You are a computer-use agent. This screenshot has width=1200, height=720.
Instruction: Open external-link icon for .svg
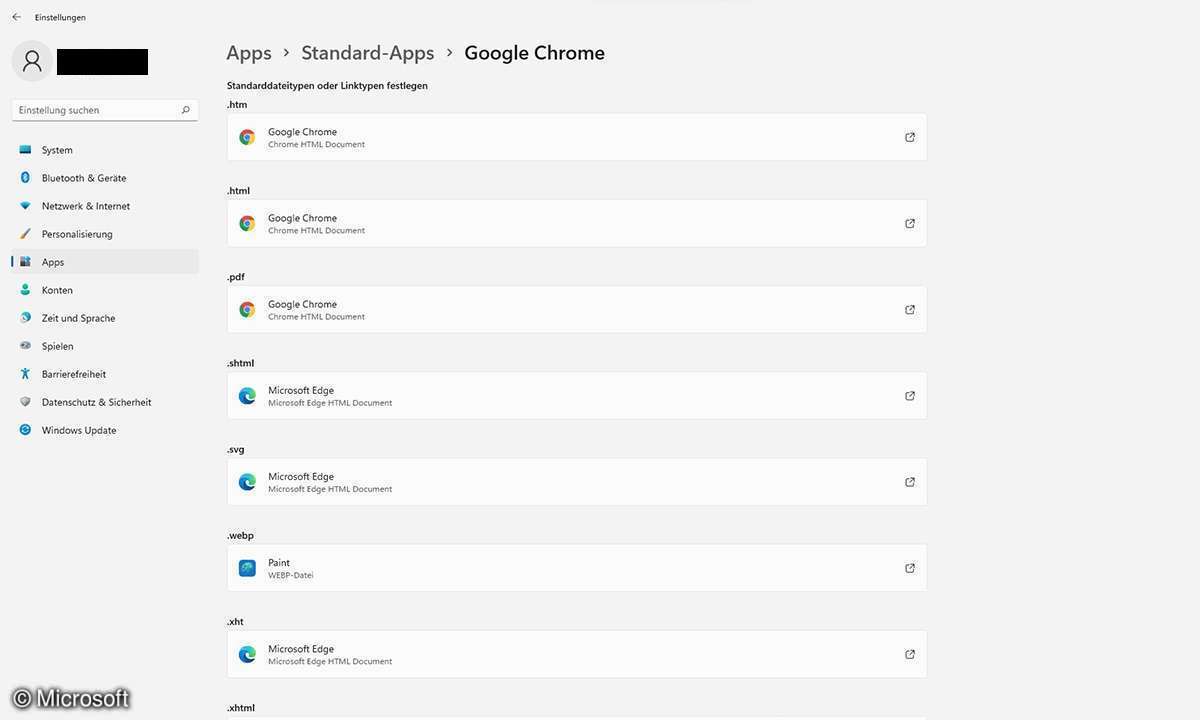(x=910, y=482)
